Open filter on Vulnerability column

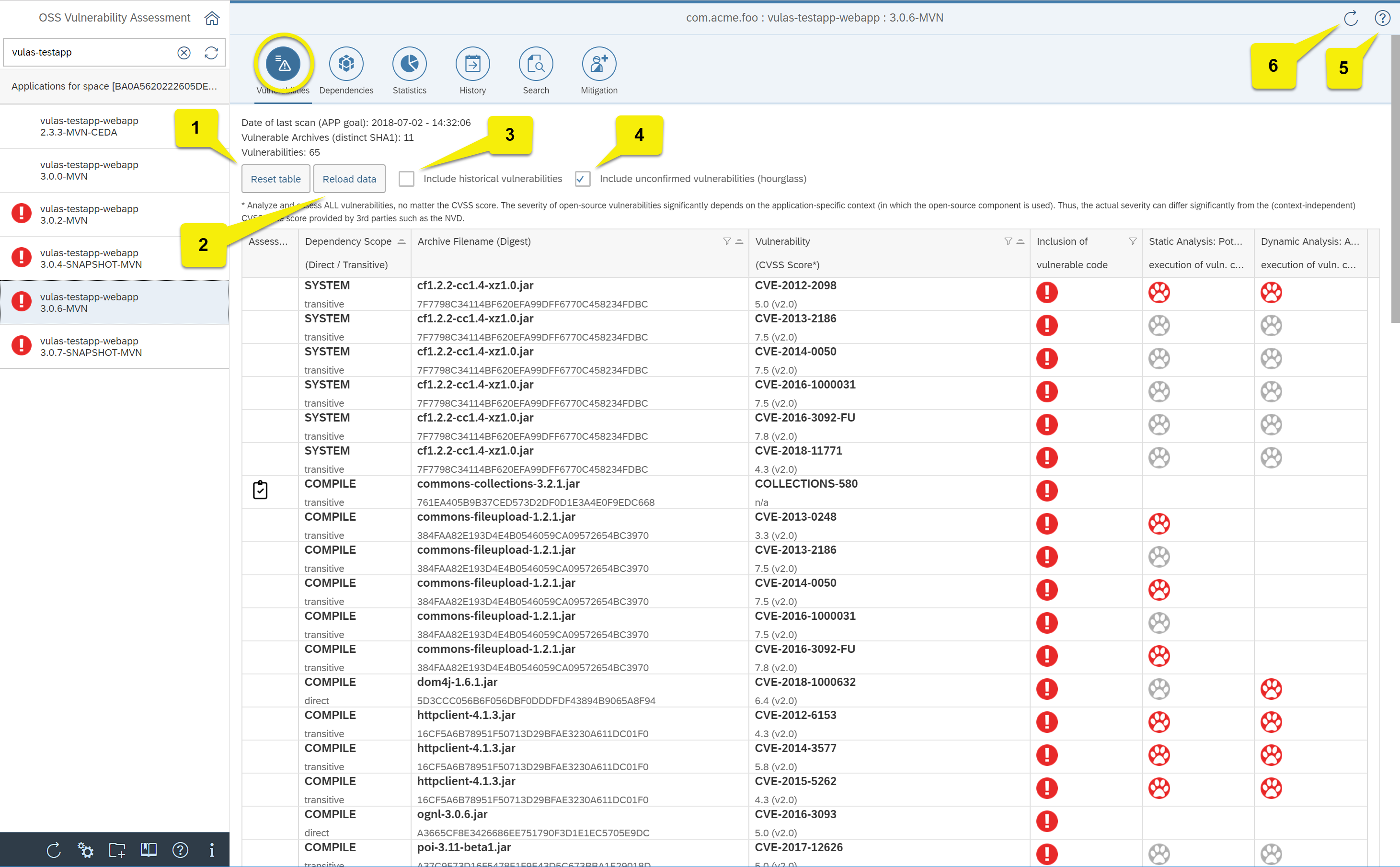[1008, 241]
